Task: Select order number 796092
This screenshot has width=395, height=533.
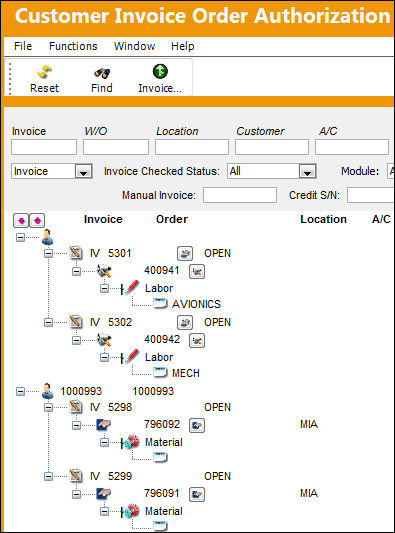Action: (162, 424)
